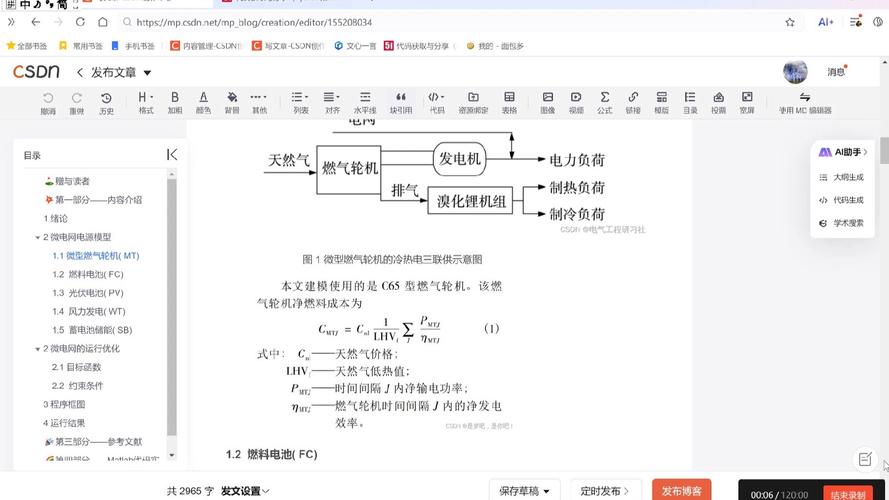Expand 发文设置 publish settings
Screen dimensions: 889x500
(x=245, y=491)
